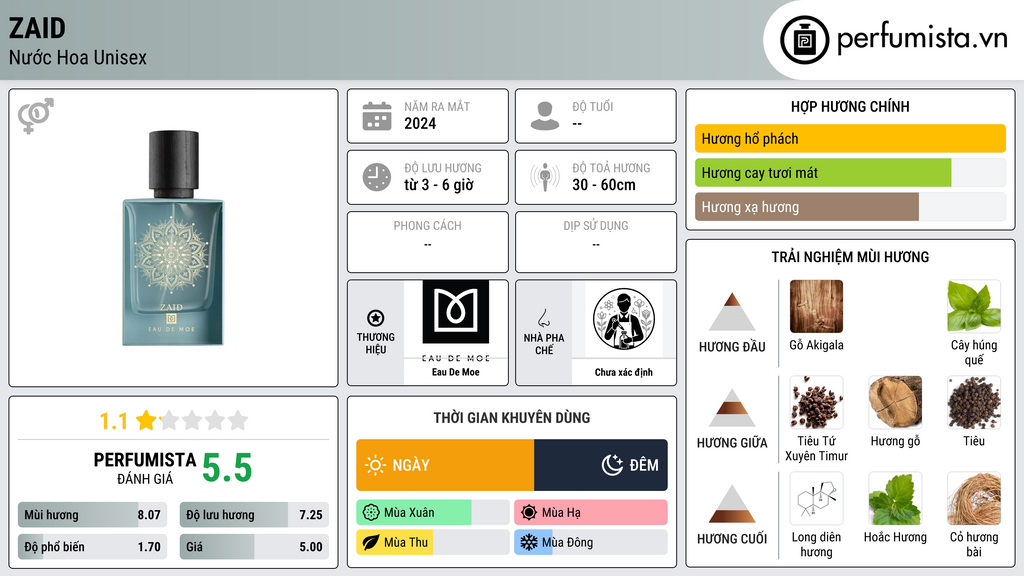
Task: Click the Giá 5.00 score bar
Action: (x=254, y=547)
